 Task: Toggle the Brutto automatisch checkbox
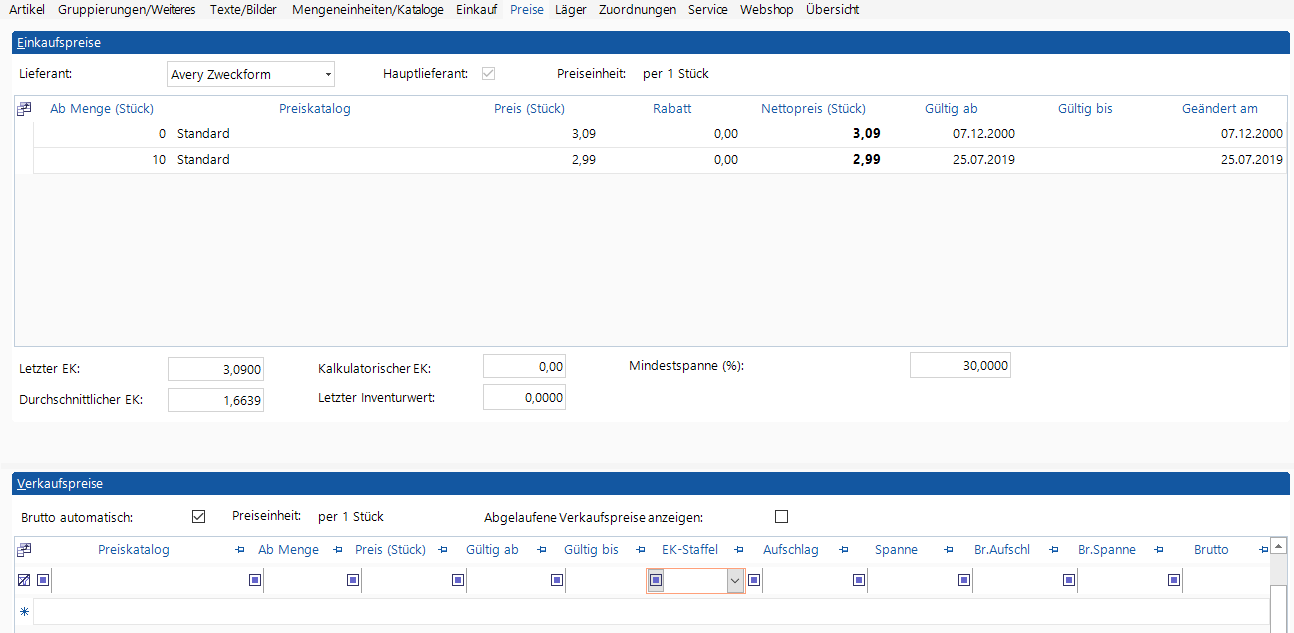198,517
